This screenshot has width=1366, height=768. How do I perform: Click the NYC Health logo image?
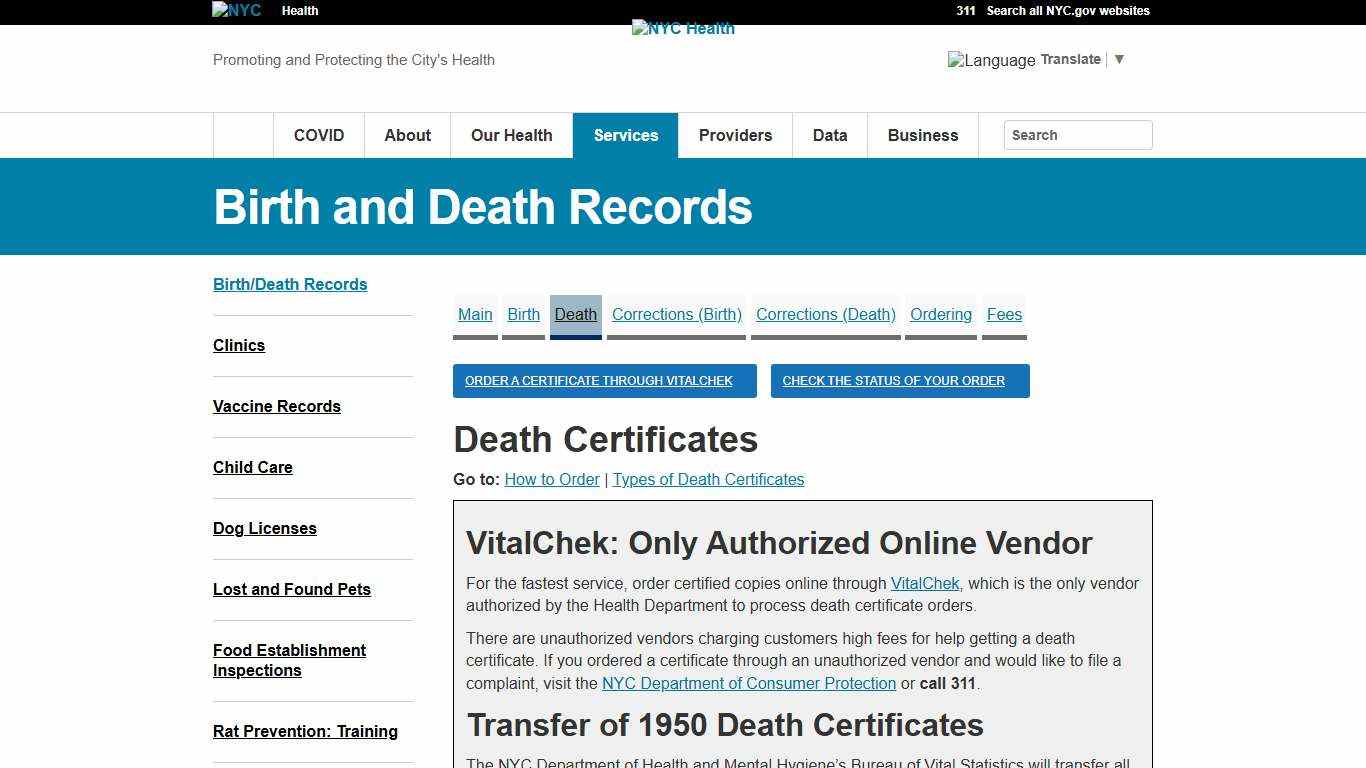(x=683, y=28)
